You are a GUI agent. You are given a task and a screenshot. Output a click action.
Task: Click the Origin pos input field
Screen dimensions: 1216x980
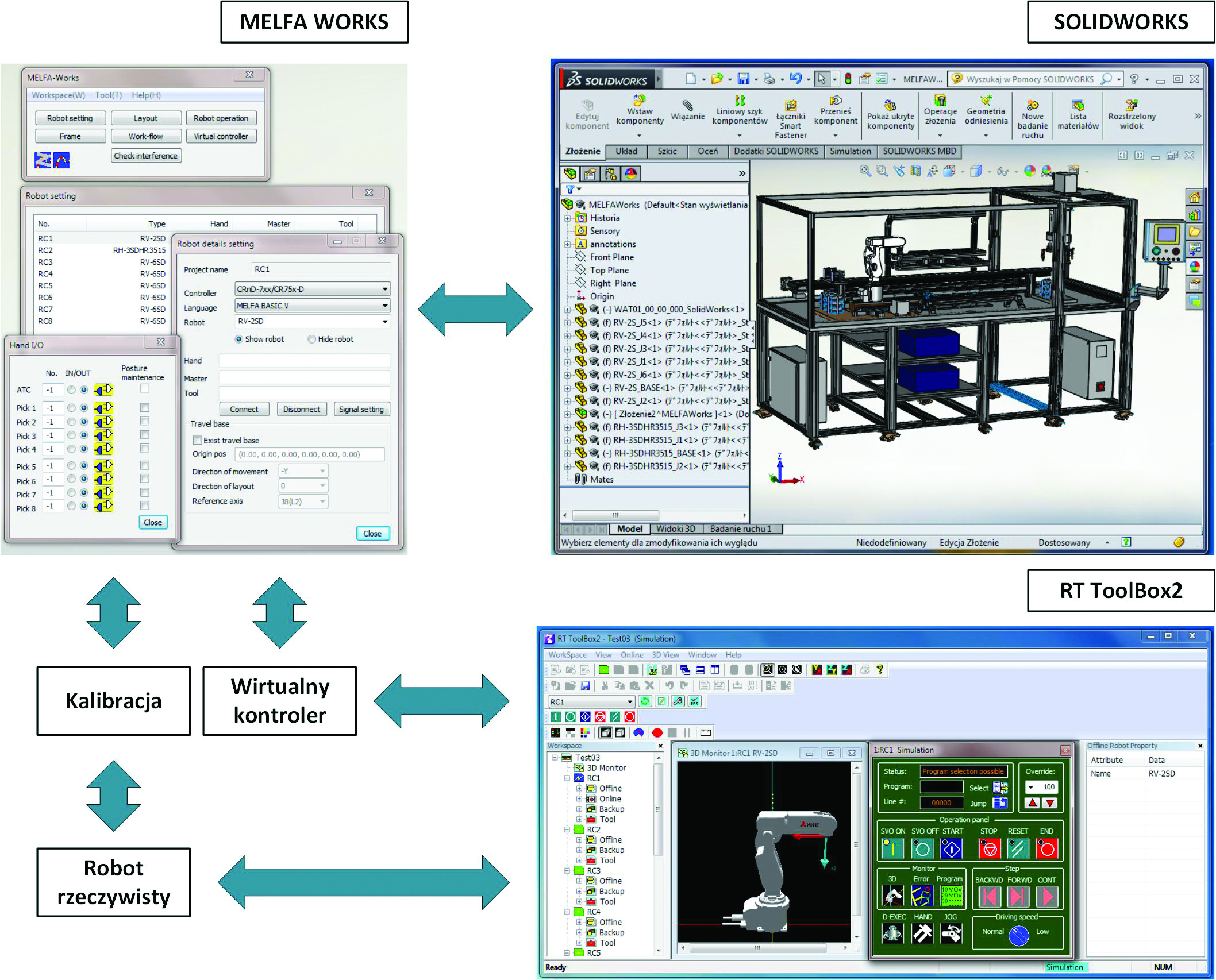(310, 454)
